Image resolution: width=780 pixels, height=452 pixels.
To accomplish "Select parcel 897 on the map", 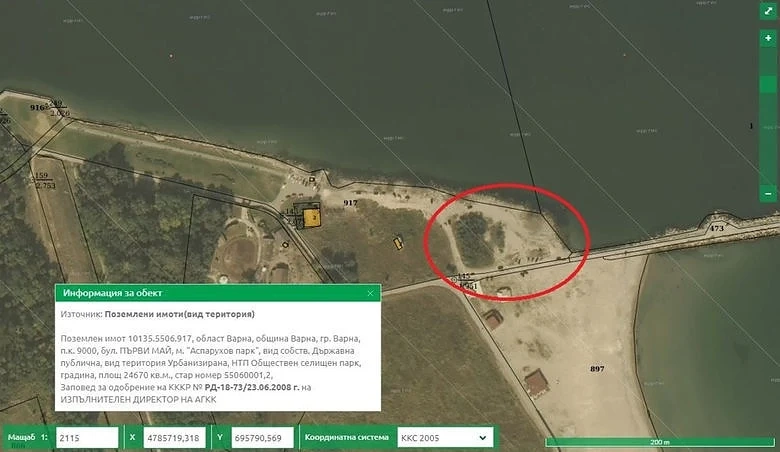I will [x=597, y=369].
